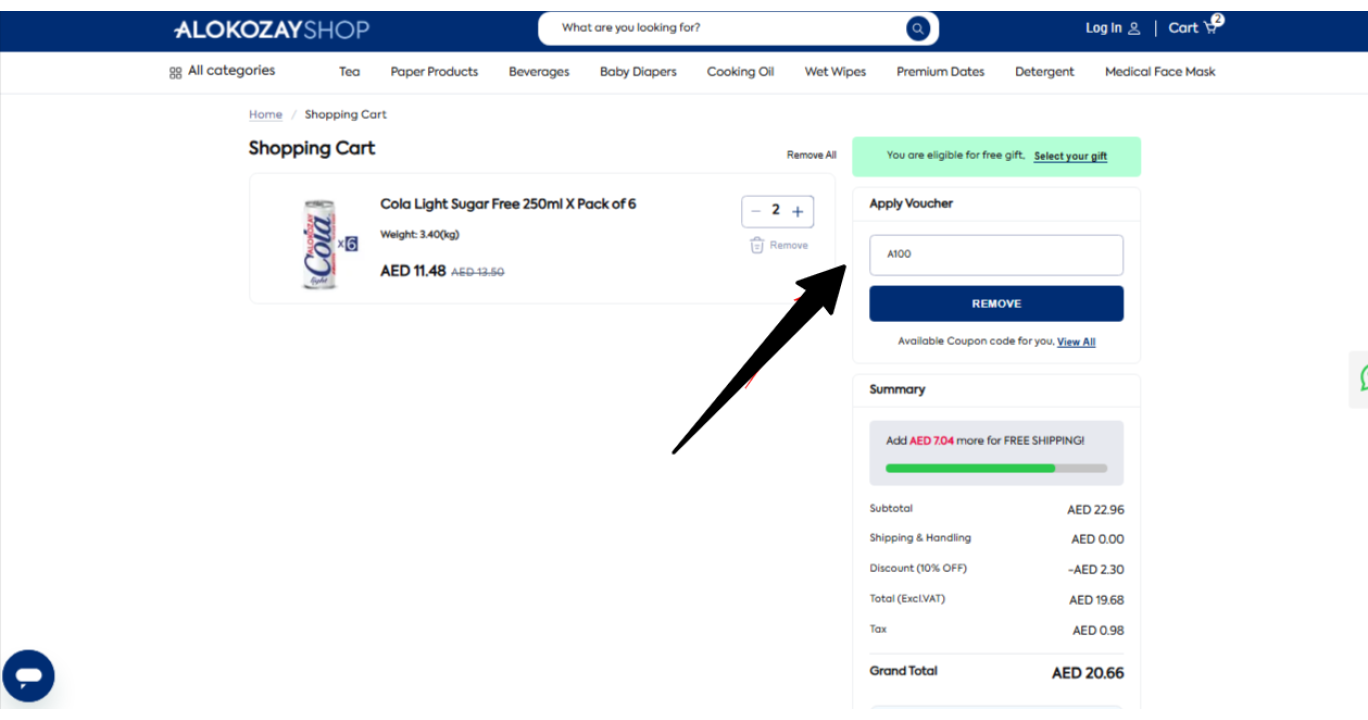Image resolution: width=1368 pixels, height=720 pixels.
Task: Click the search magnifier icon
Action: 918,28
